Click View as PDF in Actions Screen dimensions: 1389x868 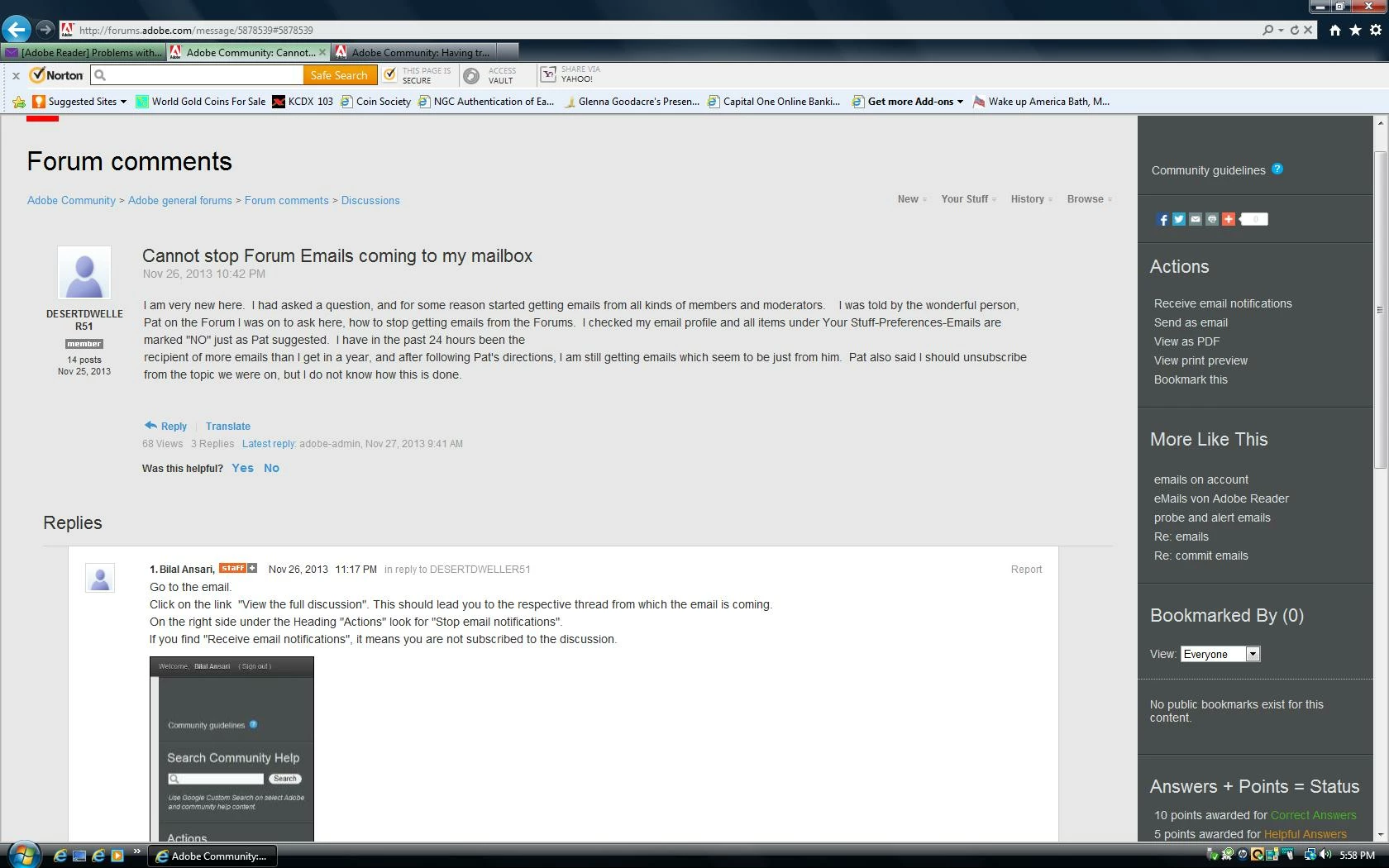[x=1186, y=341]
